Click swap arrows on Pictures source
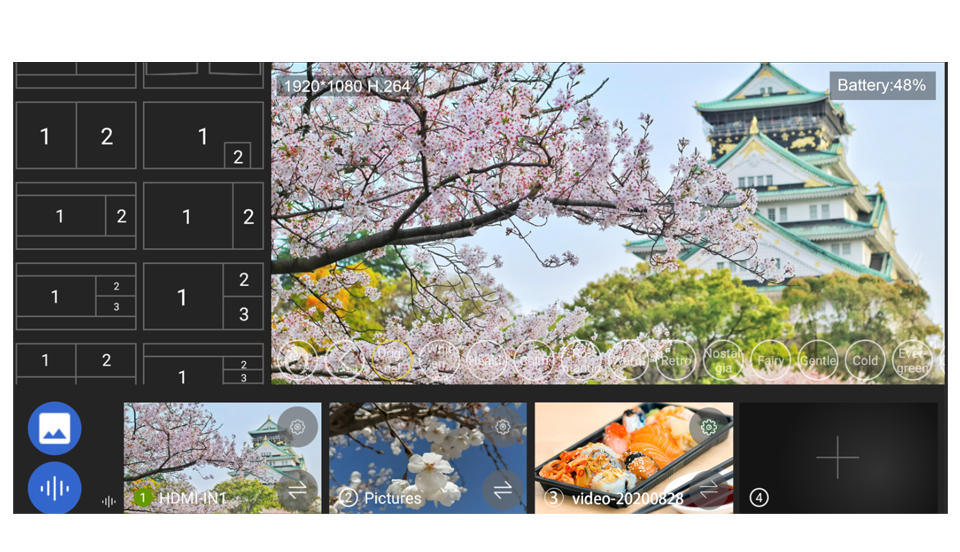The image size is (960, 552). click(x=503, y=489)
